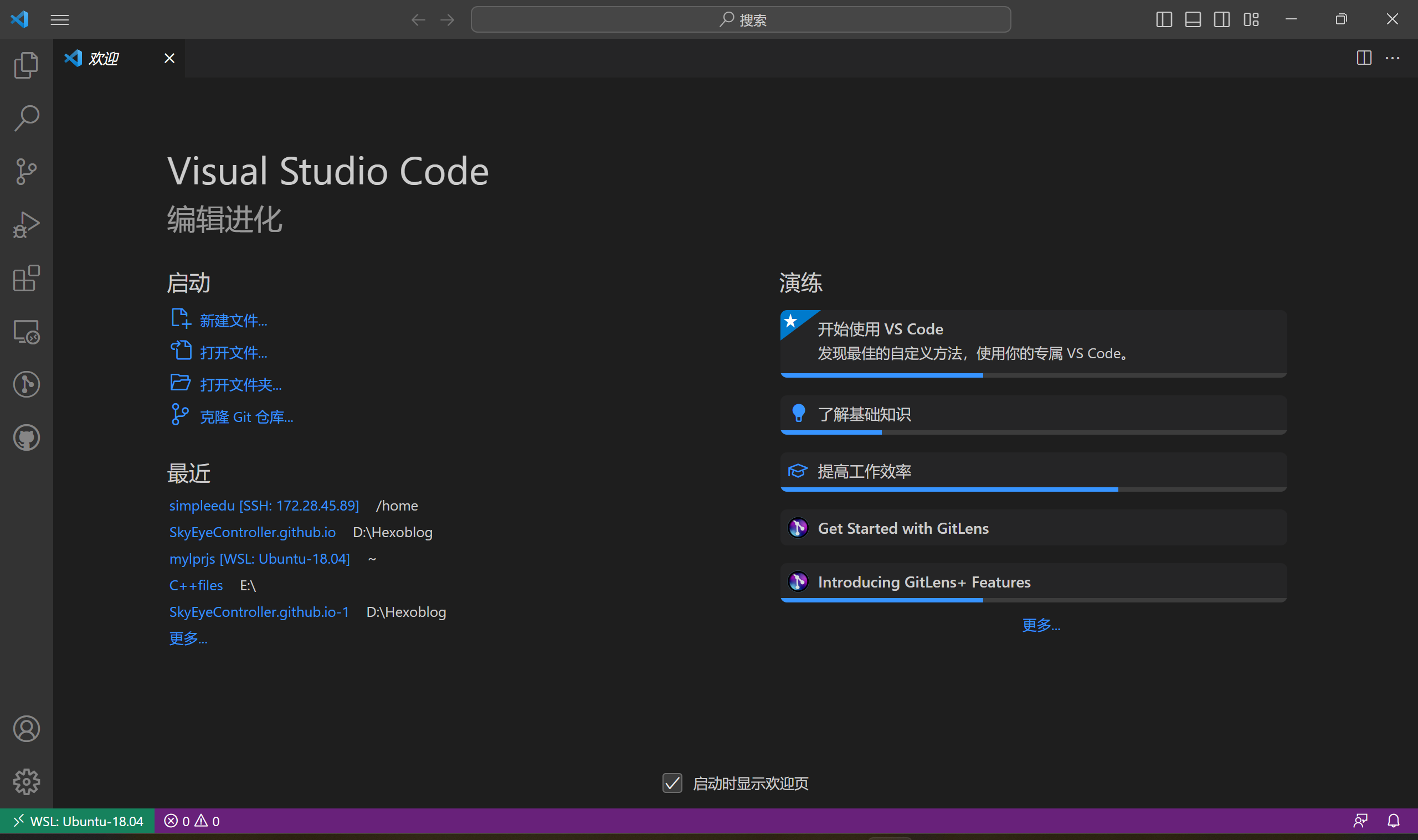The height and width of the screenshot is (840, 1418).
Task: Toggle the primary side bar layout icon
Action: (1164, 20)
